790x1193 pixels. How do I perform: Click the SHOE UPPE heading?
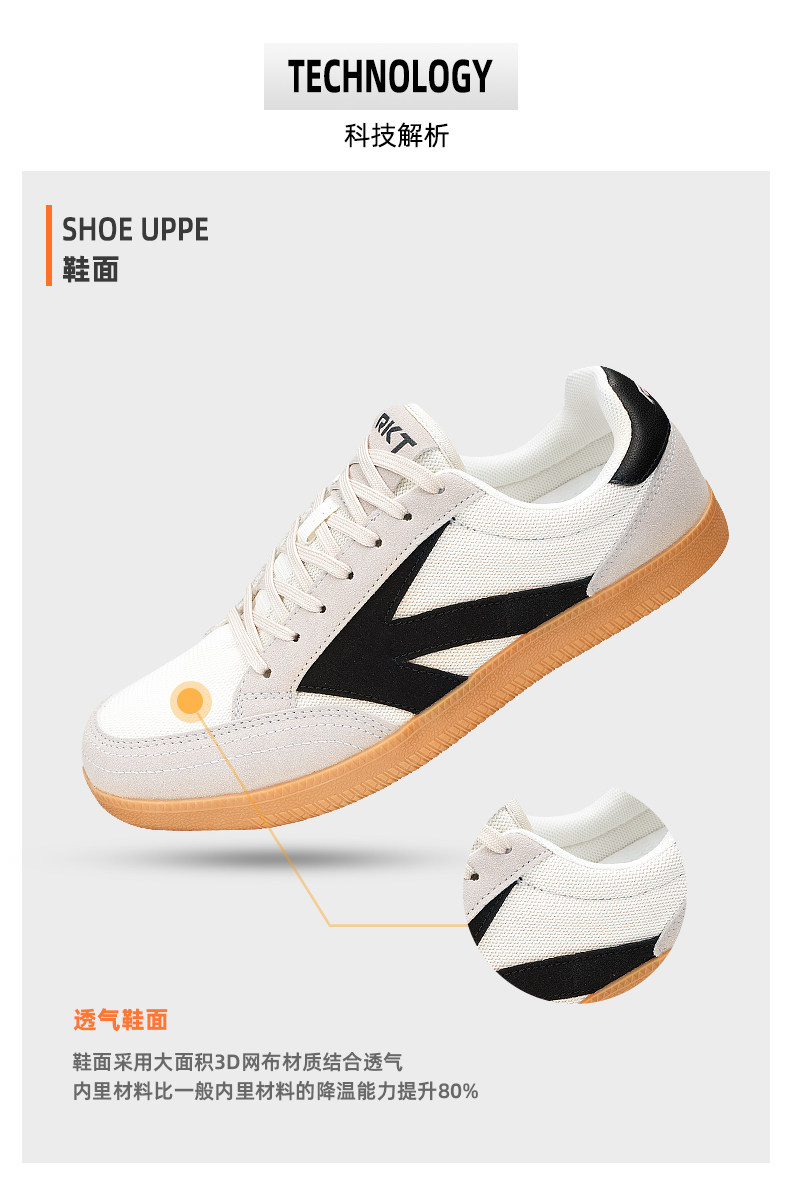click(x=135, y=229)
